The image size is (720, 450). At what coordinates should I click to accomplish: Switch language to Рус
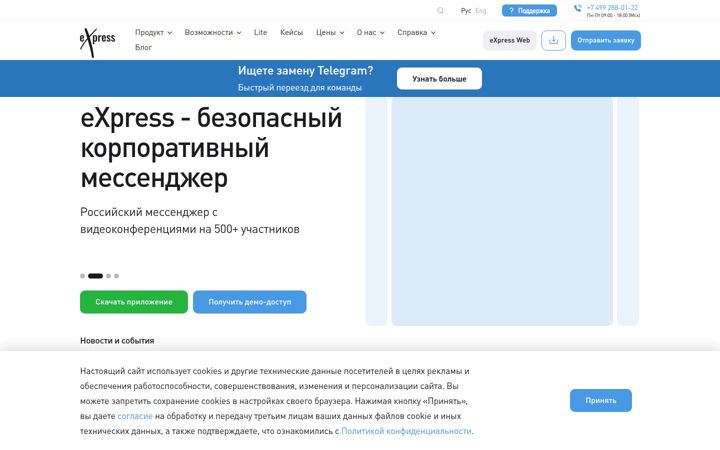[466, 11]
